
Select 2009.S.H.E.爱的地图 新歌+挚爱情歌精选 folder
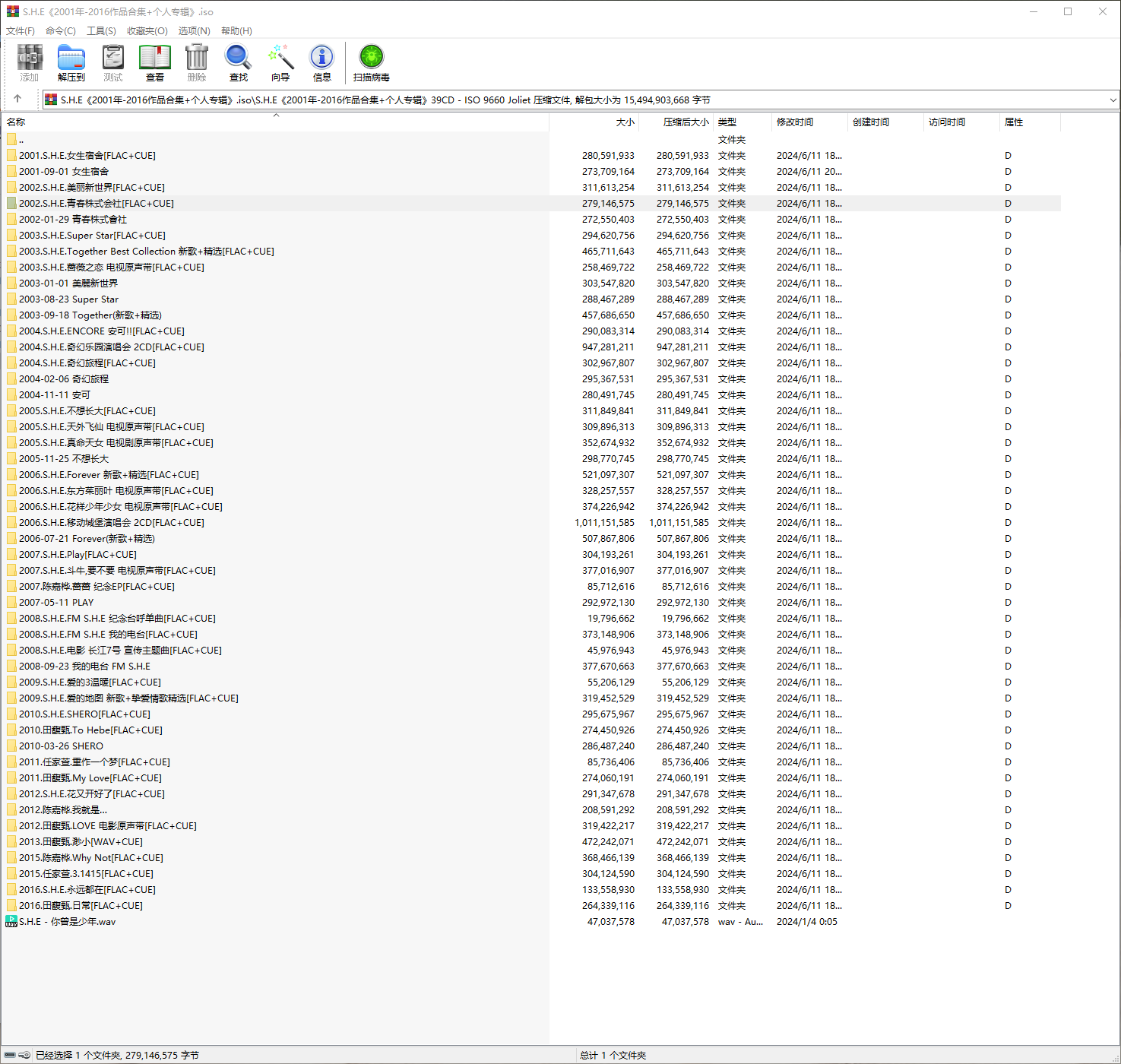128,698
